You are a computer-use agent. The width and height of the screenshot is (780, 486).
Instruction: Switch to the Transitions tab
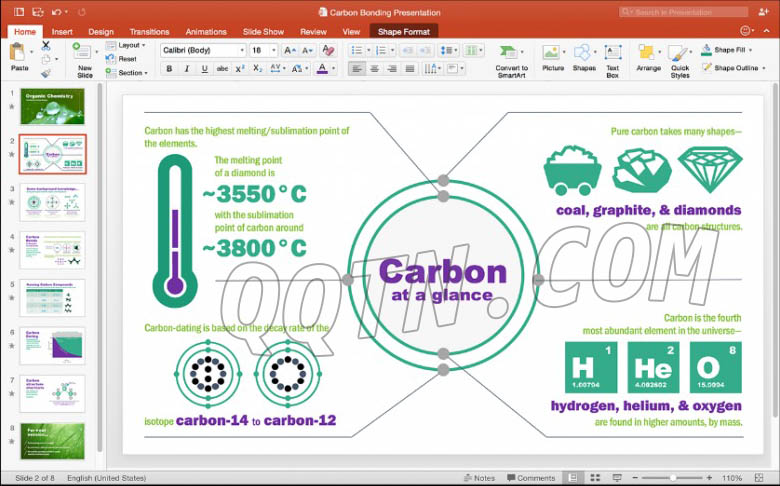(149, 32)
